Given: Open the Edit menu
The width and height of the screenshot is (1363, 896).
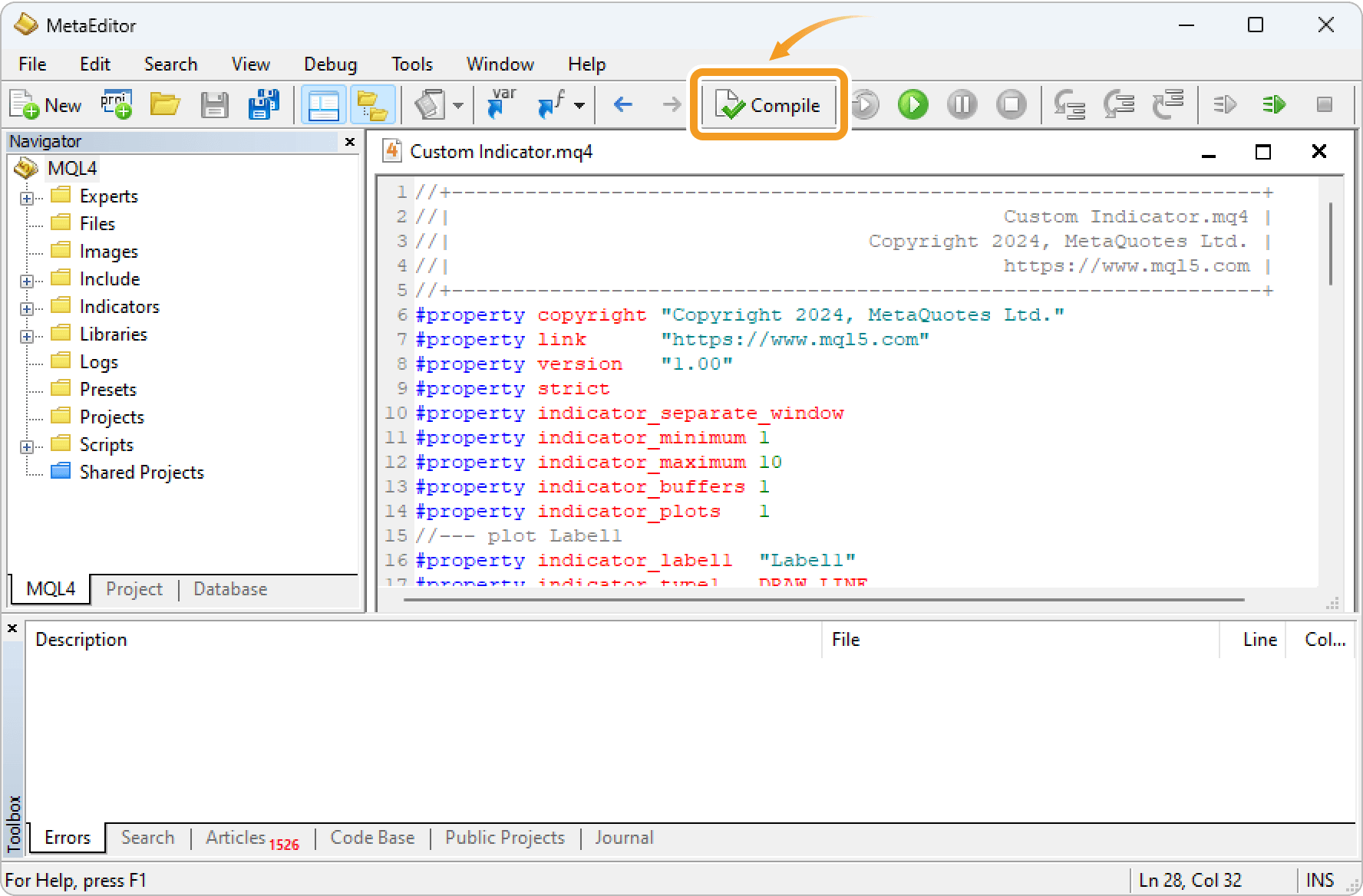Looking at the screenshot, I should pyautogui.click(x=95, y=64).
